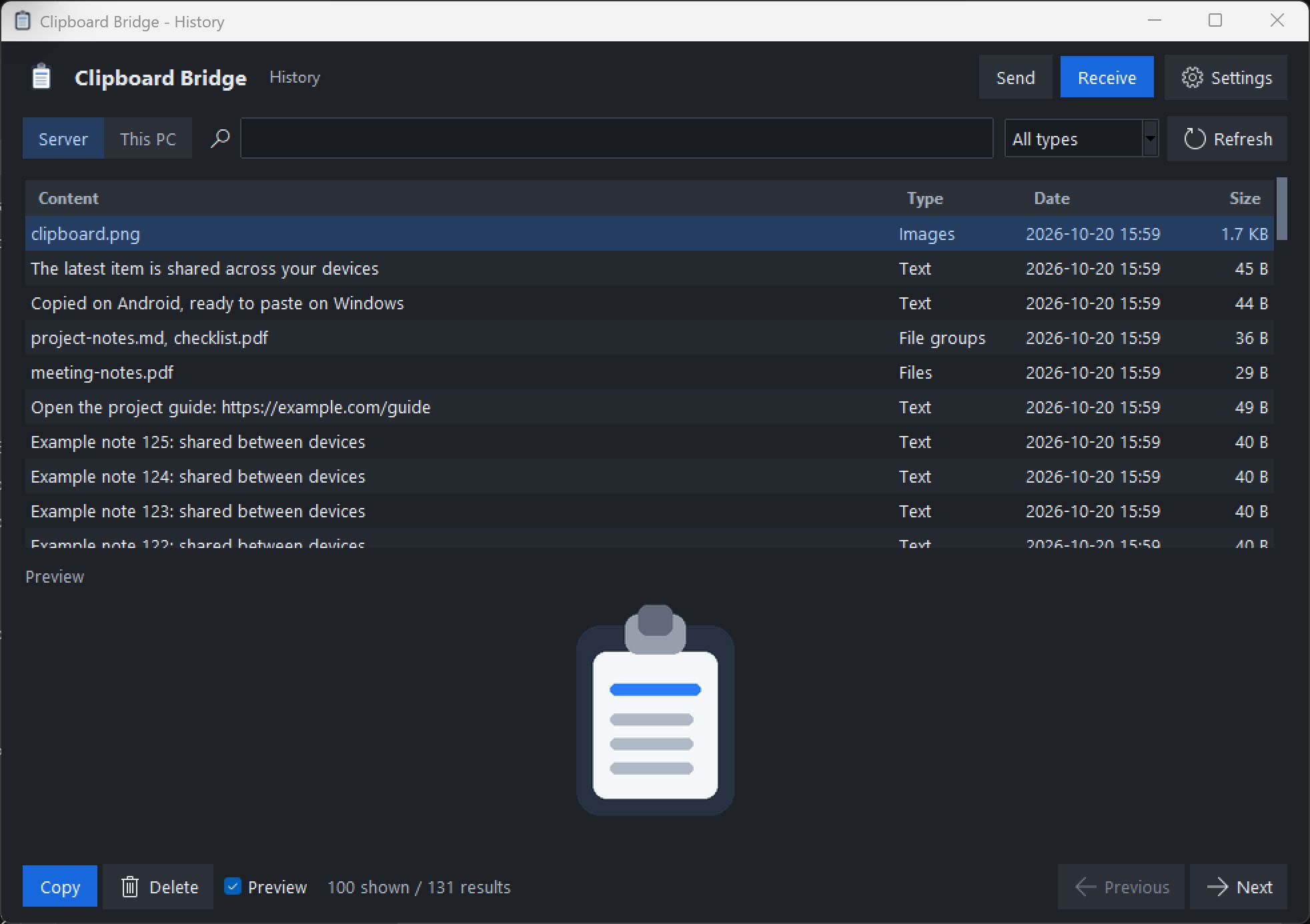Click the magnifier search icon

[x=219, y=139]
